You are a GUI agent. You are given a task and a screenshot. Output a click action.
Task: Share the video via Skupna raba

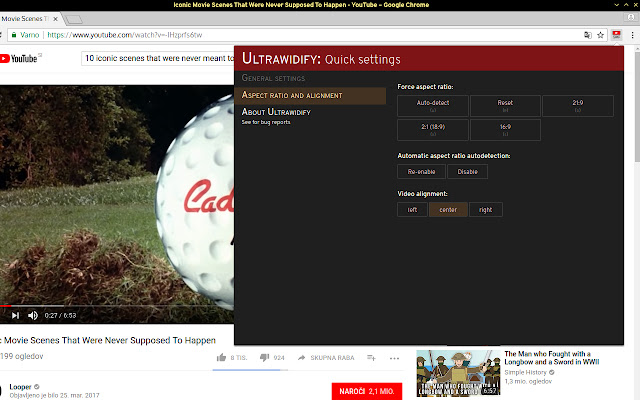pyautogui.click(x=326, y=358)
